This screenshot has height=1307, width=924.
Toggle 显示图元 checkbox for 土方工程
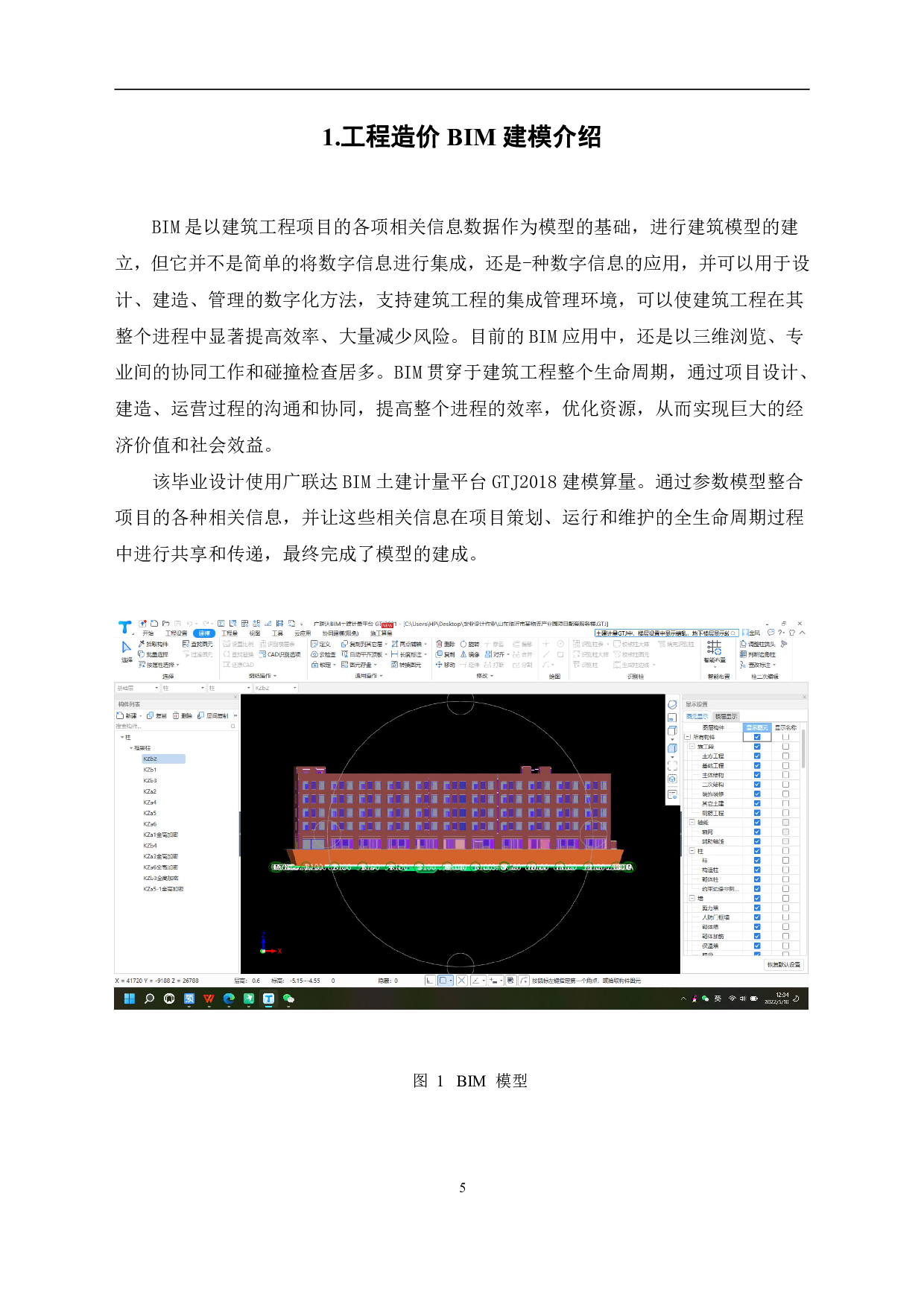[x=757, y=756]
